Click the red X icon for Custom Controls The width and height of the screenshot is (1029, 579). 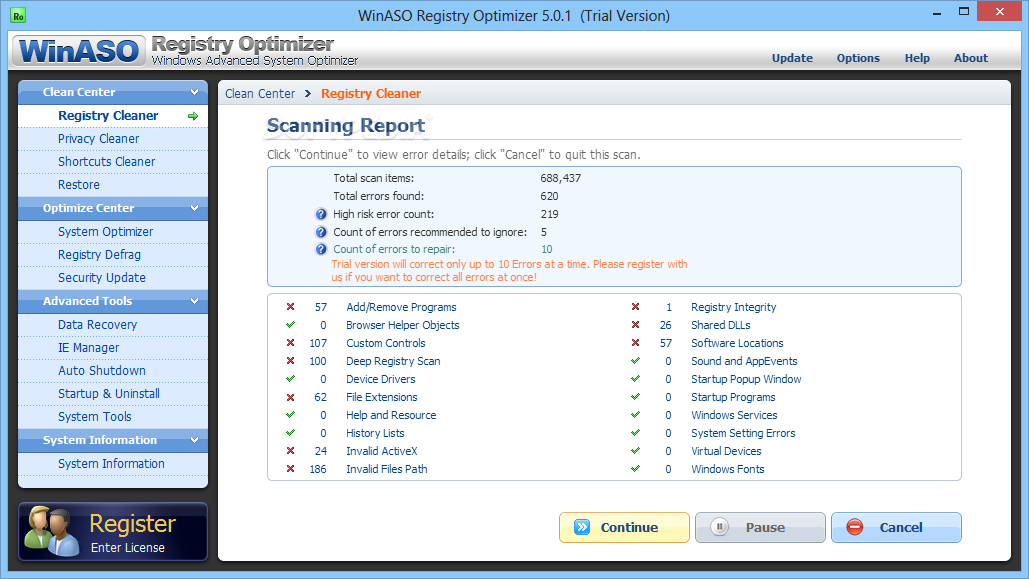tap(290, 343)
